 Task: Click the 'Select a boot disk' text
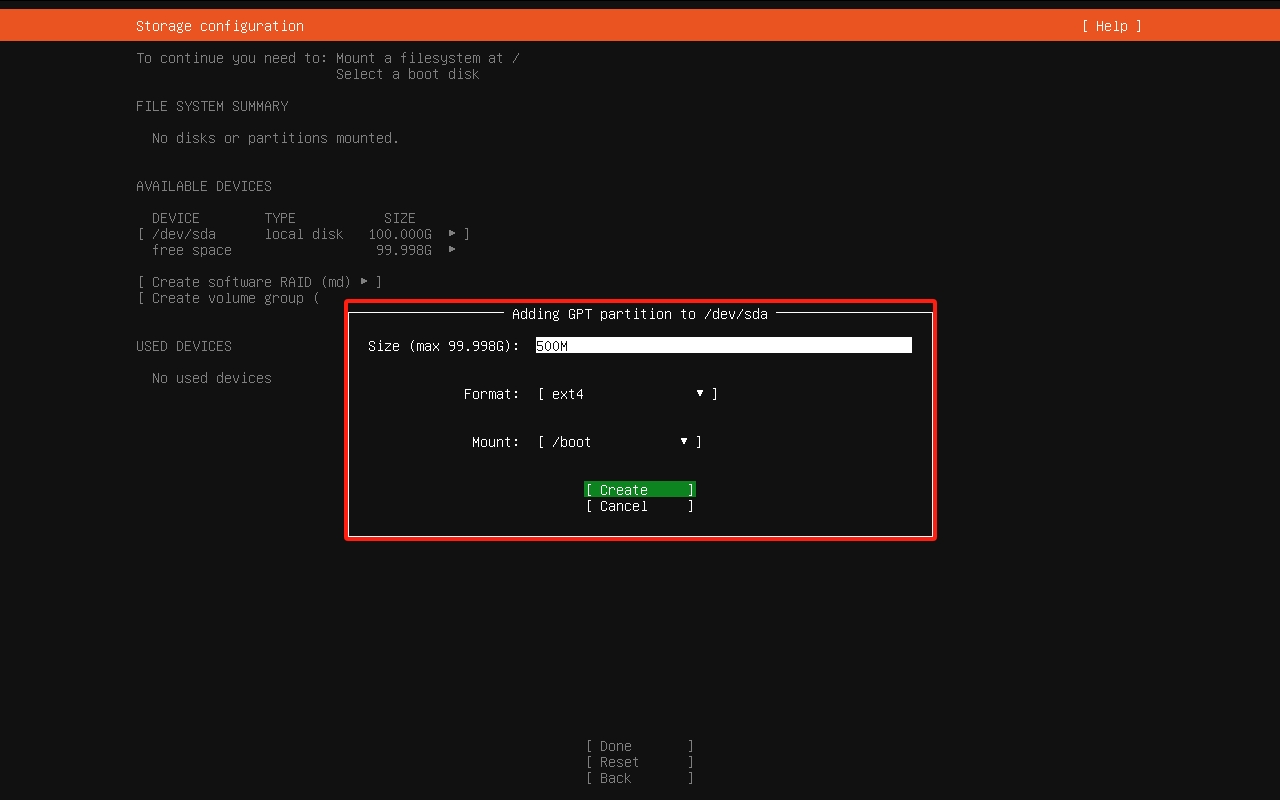(408, 74)
